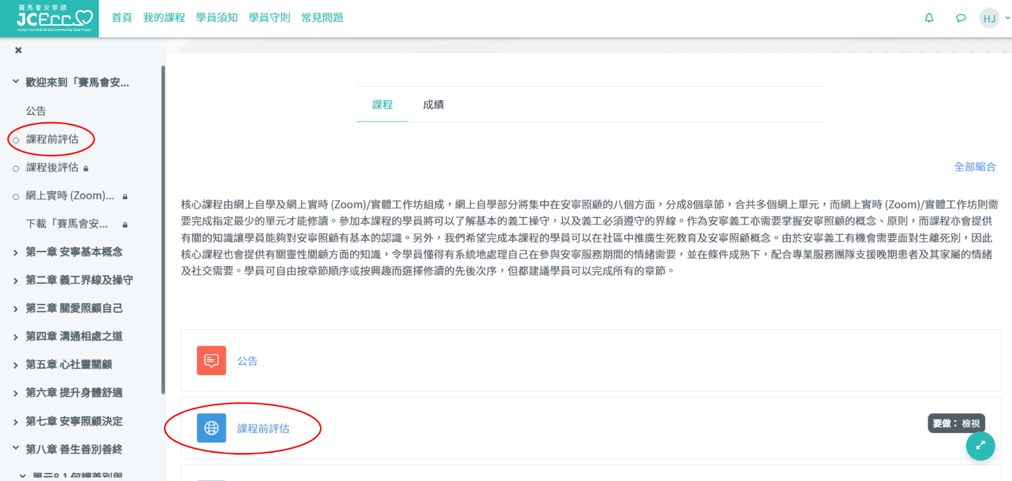Collapse the 第八章 善生善別善終 section
Image resolution: width=1012 pixels, height=481 pixels.
coord(15,450)
